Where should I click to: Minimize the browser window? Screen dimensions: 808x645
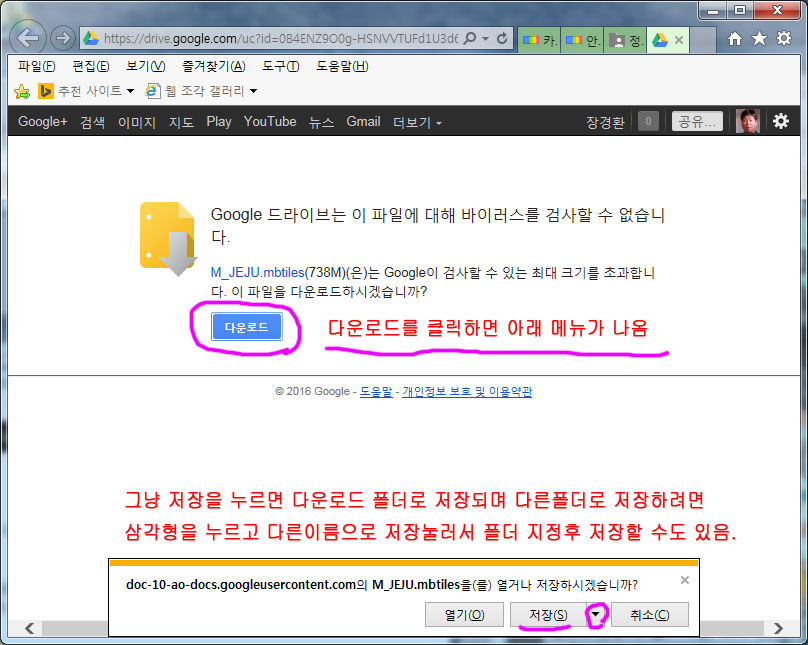pyautogui.click(x=713, y=10)
